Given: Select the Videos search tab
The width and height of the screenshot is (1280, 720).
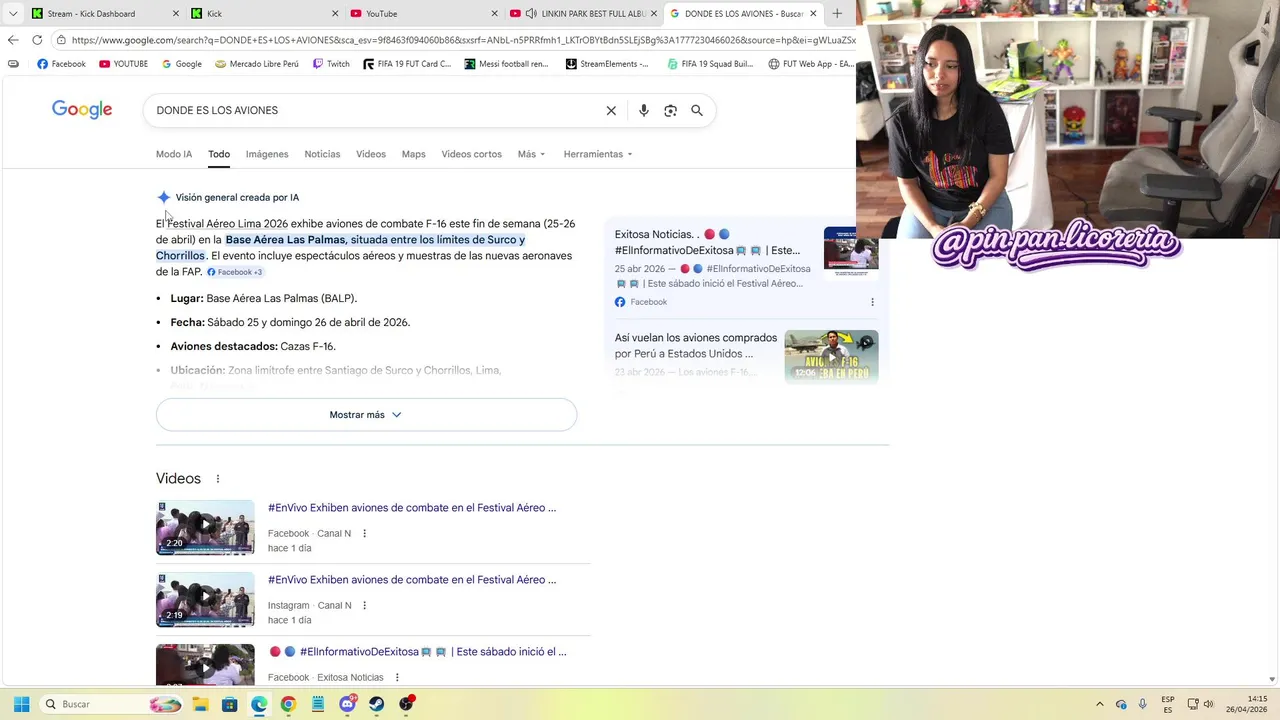Looking at the screenshot, I should click(x=371, y=154).
